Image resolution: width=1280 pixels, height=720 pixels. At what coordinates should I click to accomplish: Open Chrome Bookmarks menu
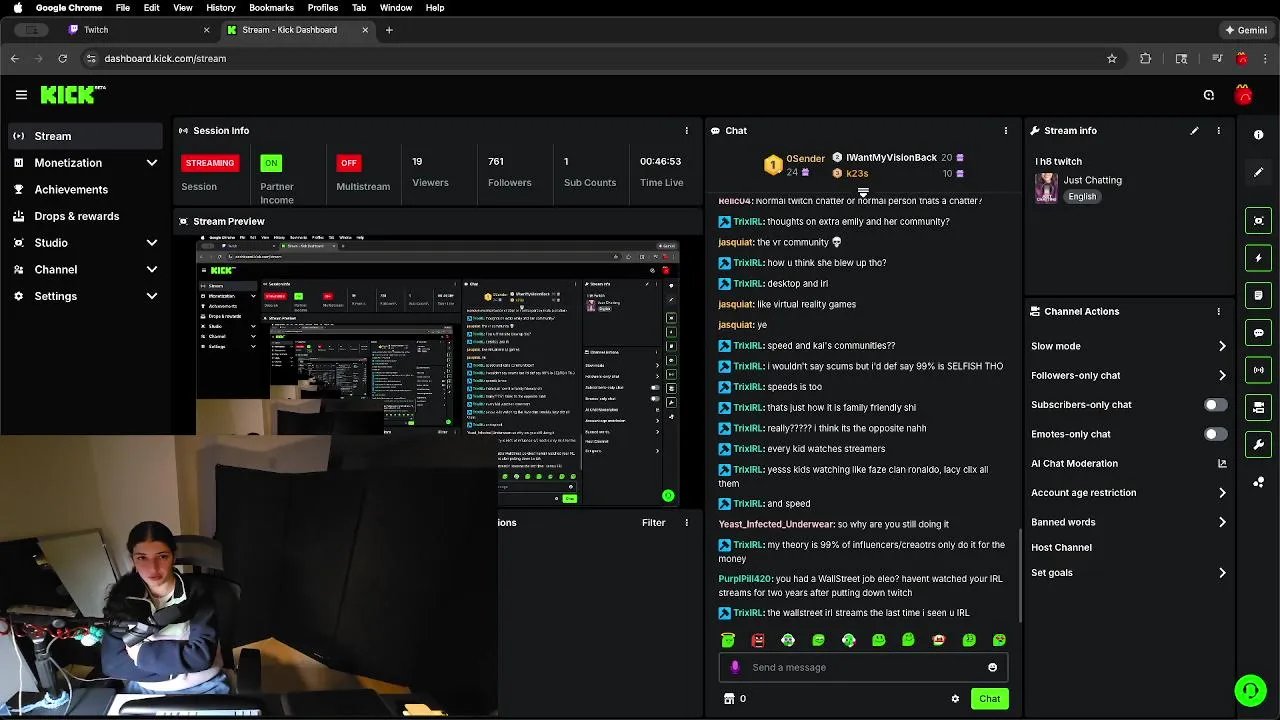coord(271,8)
